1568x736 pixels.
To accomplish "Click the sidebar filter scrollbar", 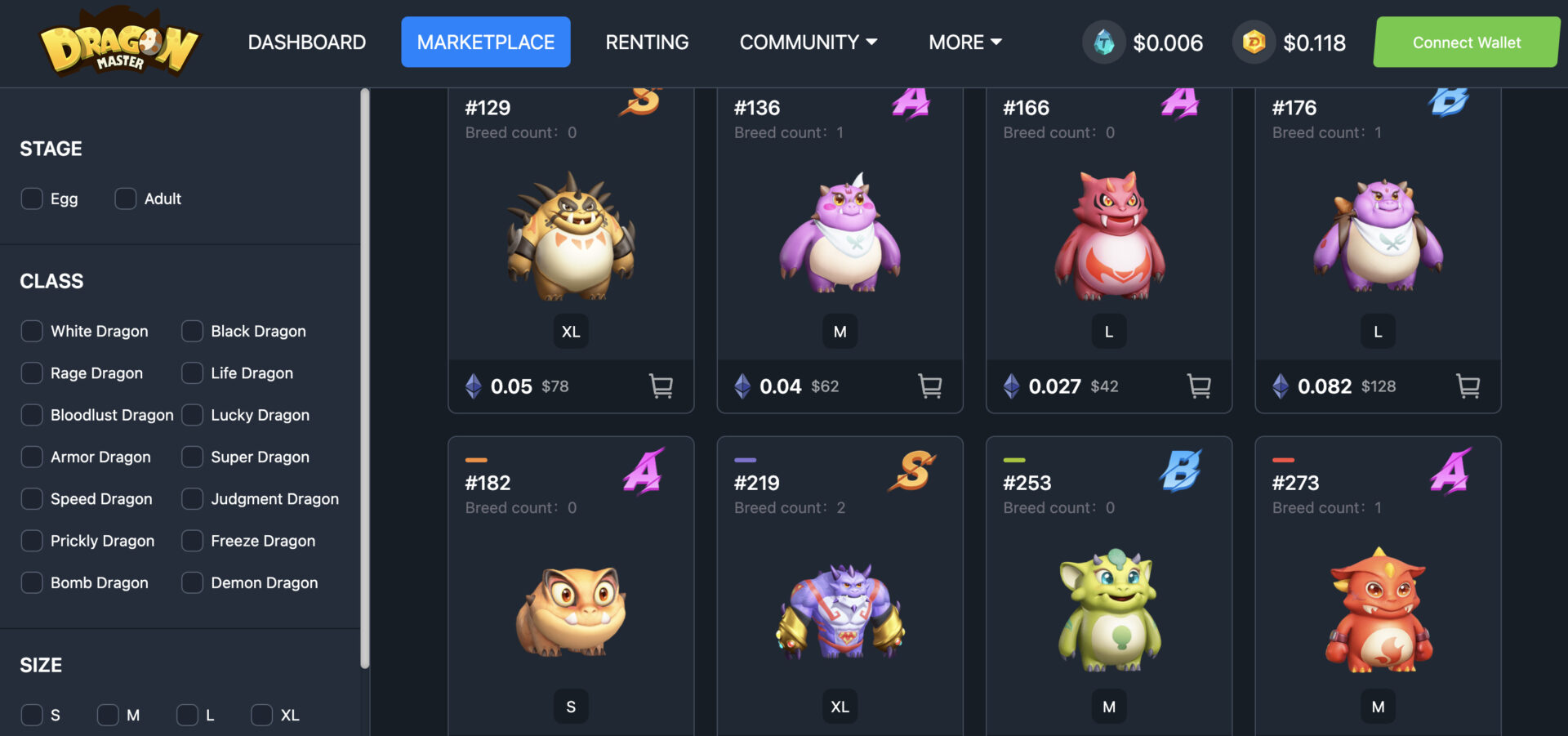I will point(365,378).
